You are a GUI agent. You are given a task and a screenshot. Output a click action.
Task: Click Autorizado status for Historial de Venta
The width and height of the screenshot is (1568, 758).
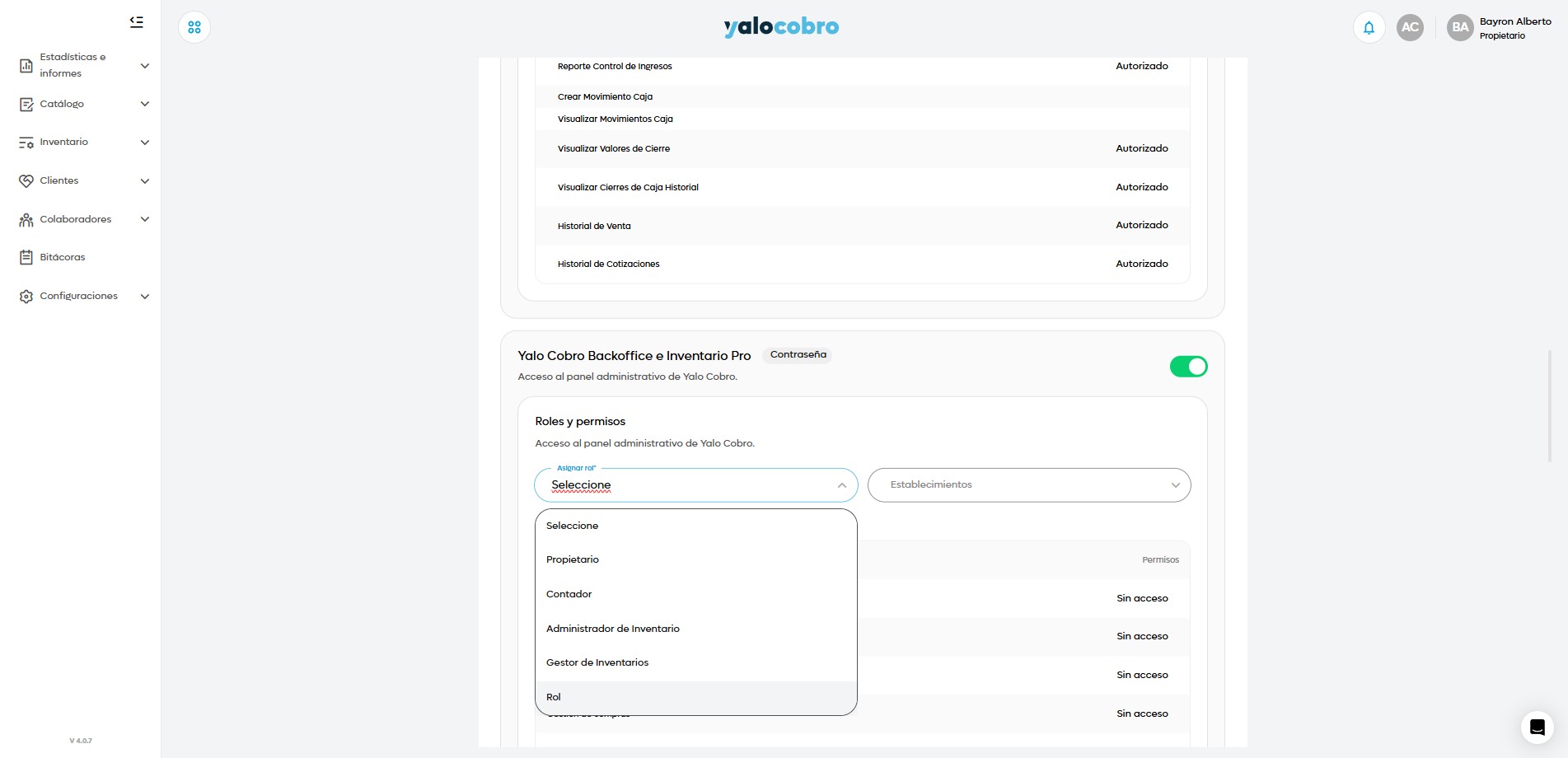[x=1142, y=225]
